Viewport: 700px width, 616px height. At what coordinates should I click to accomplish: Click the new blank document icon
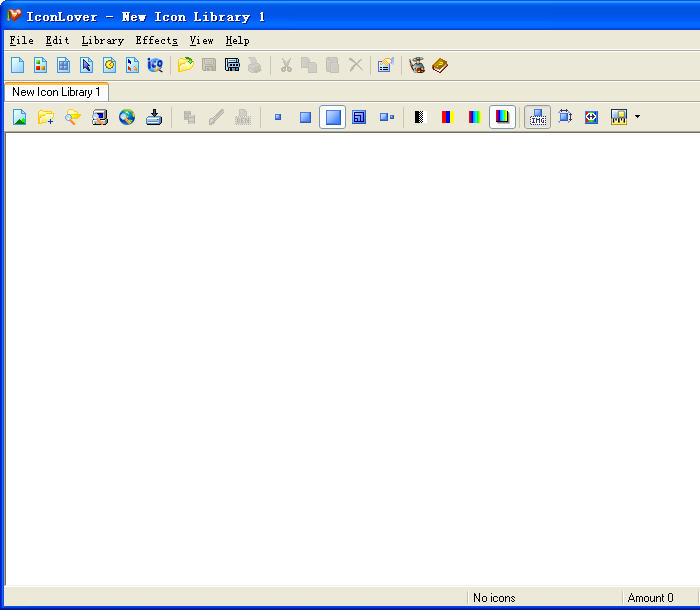coord(18,65)
